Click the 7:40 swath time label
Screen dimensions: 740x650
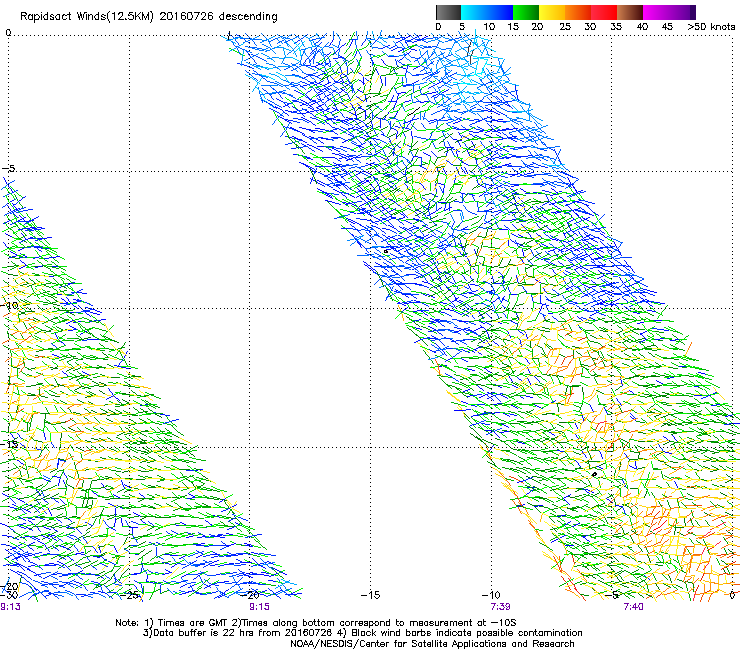[633, 607]
